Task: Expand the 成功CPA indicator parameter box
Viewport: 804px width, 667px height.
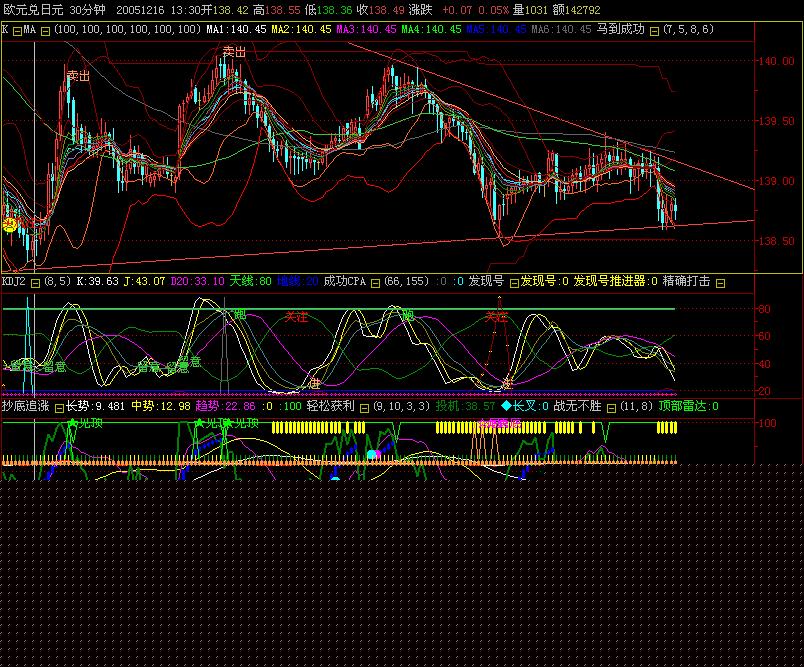Action: pyautogui.click(x=375, y=283)
